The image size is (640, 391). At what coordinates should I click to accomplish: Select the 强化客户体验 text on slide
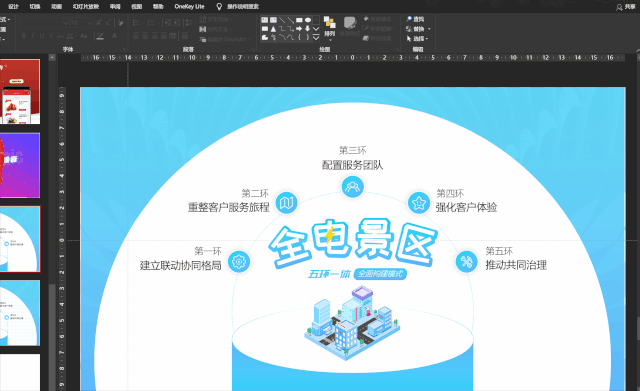pyautogui.click(x=466, y=207)
